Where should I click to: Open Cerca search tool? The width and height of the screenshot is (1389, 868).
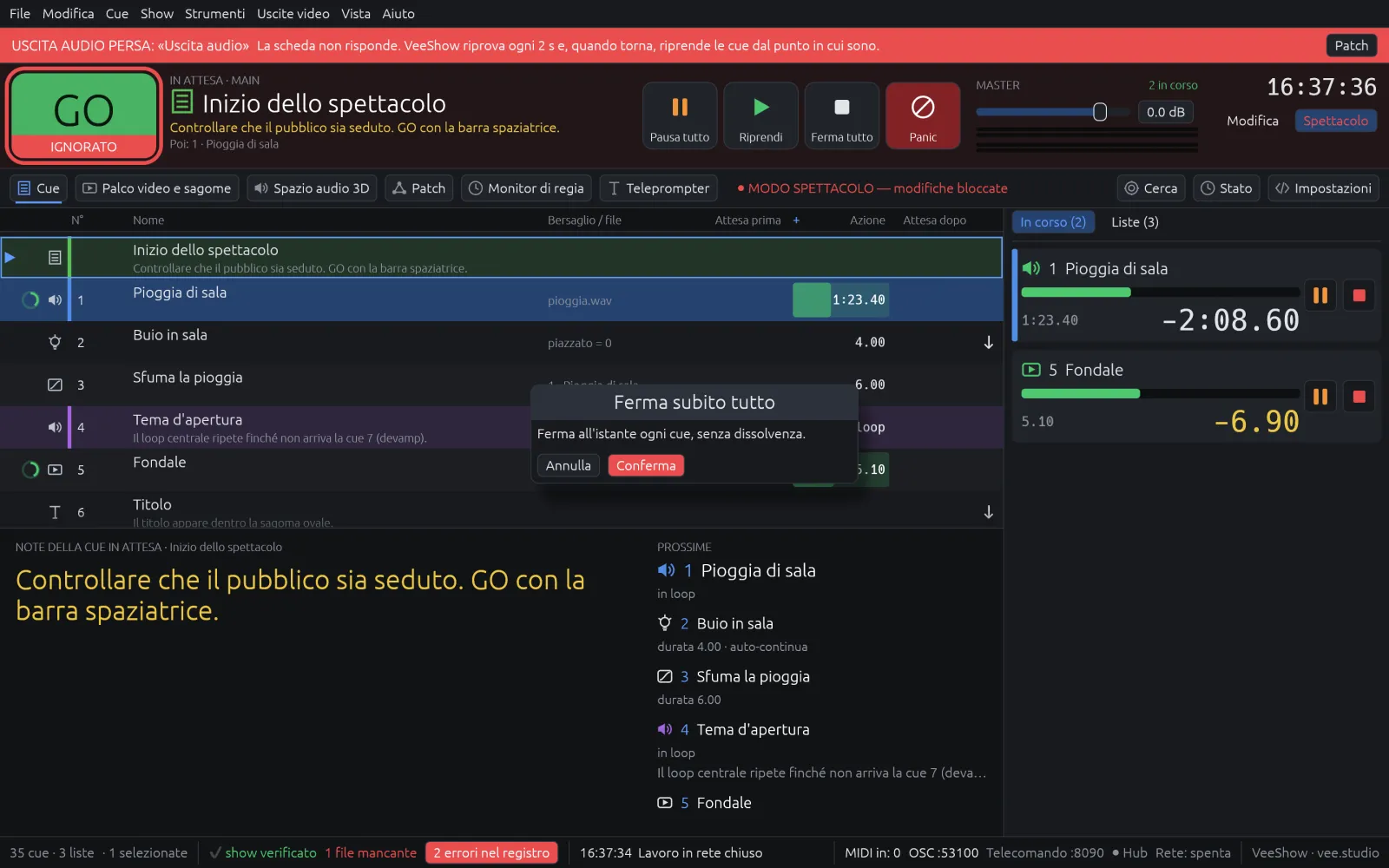point(1151,188)
